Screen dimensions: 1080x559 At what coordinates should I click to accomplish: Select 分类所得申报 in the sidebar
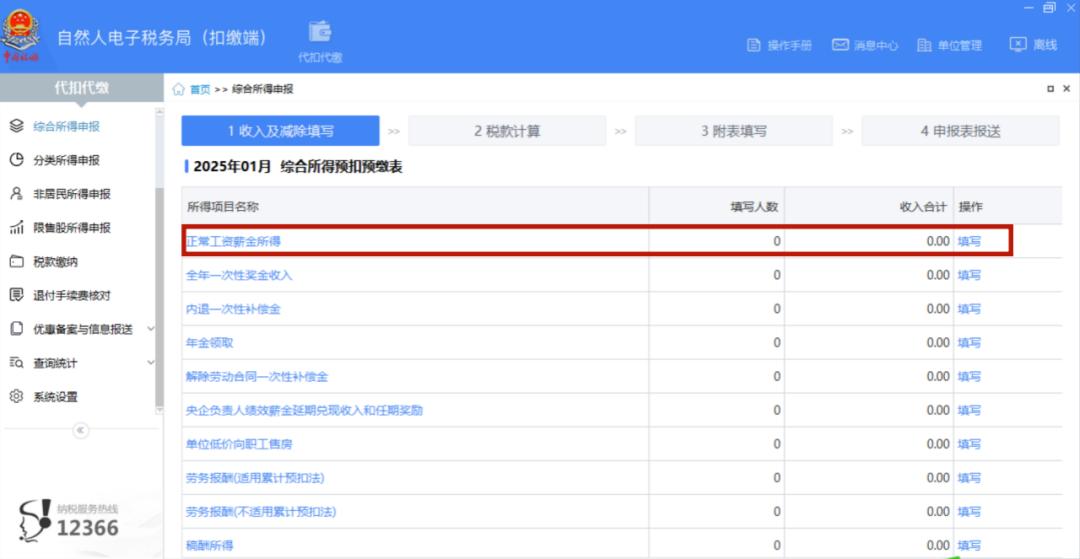(66, 160)
